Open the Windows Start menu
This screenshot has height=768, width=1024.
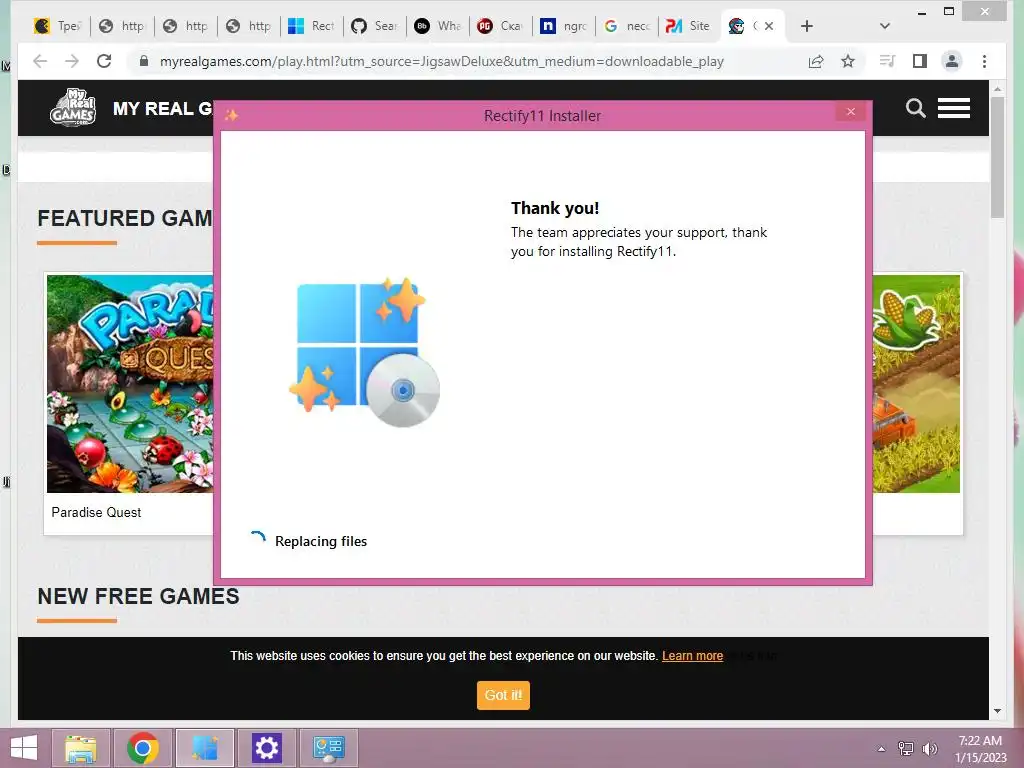coord(24,748)
